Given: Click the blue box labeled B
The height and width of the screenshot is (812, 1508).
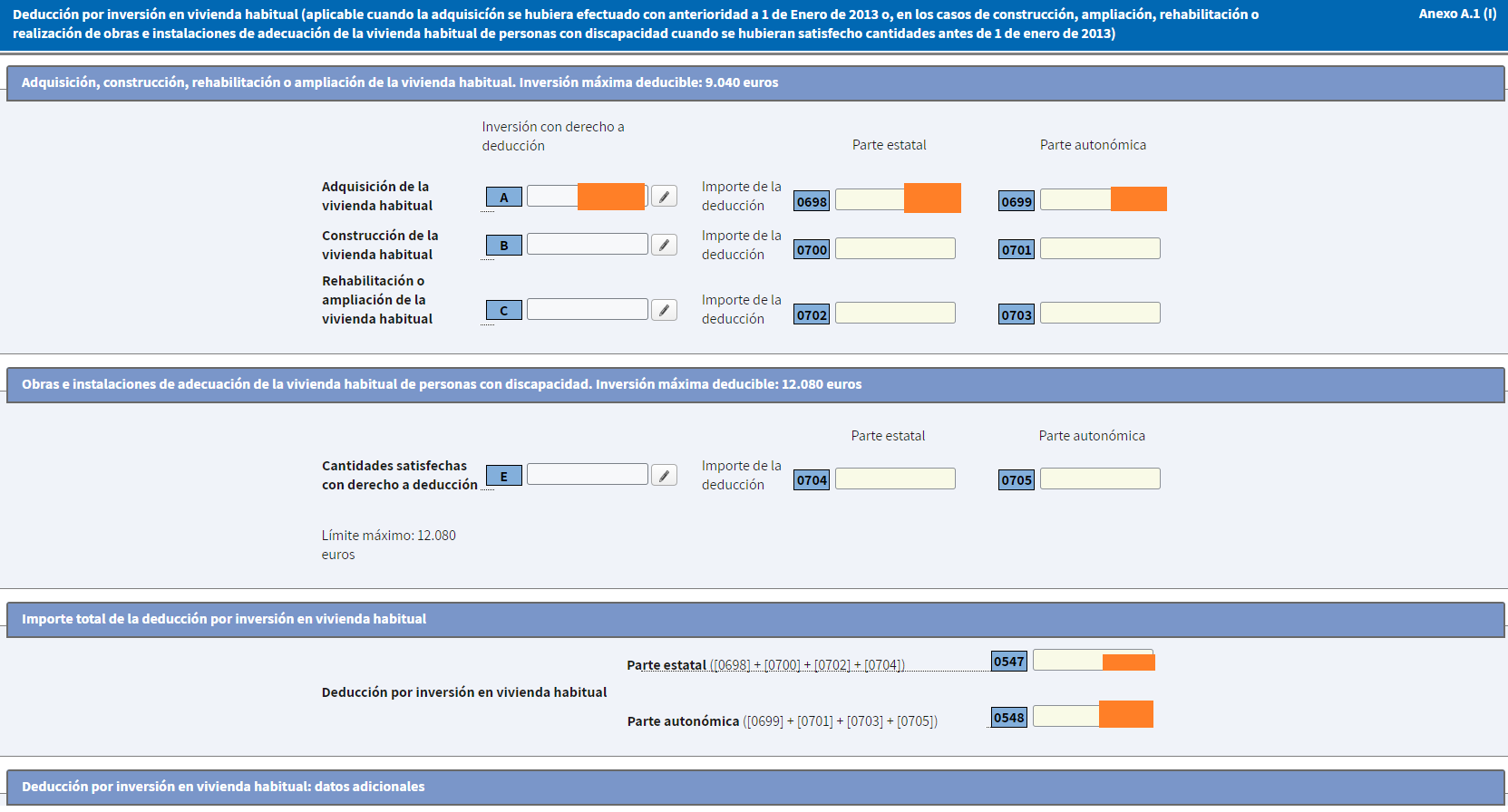Looking at the screenshot, I should tap(503, 246).
